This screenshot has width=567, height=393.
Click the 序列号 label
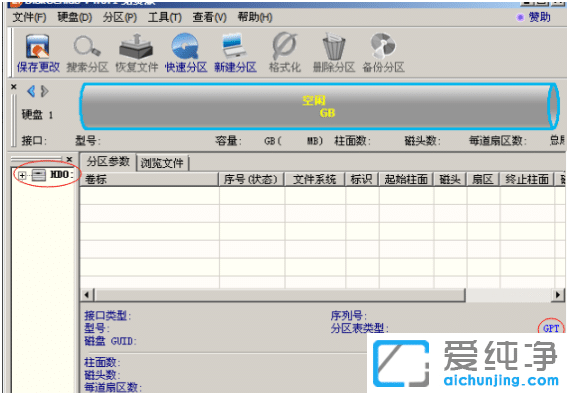349,316
